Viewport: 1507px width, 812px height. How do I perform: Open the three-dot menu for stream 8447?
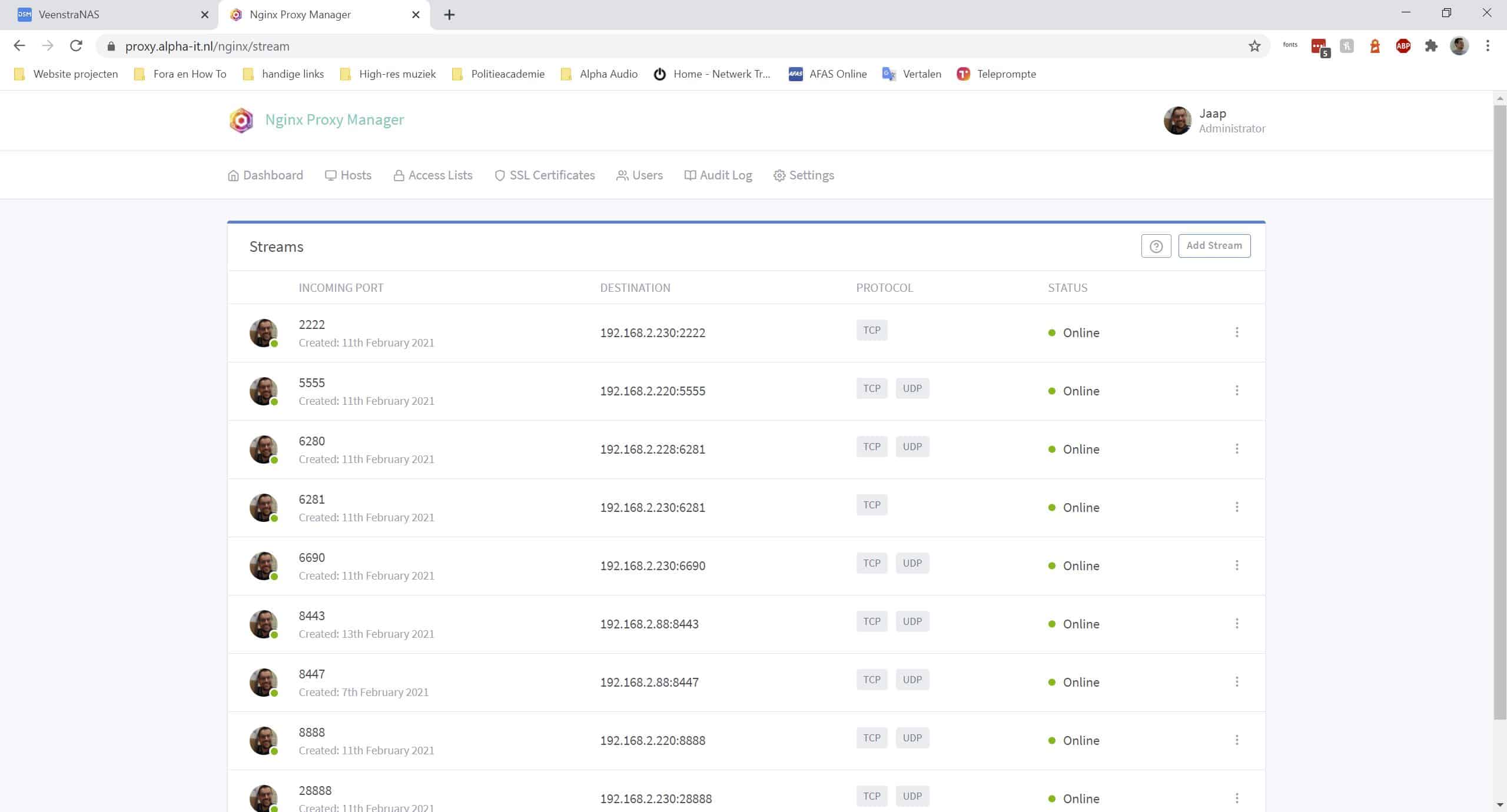click(1237, 682)
